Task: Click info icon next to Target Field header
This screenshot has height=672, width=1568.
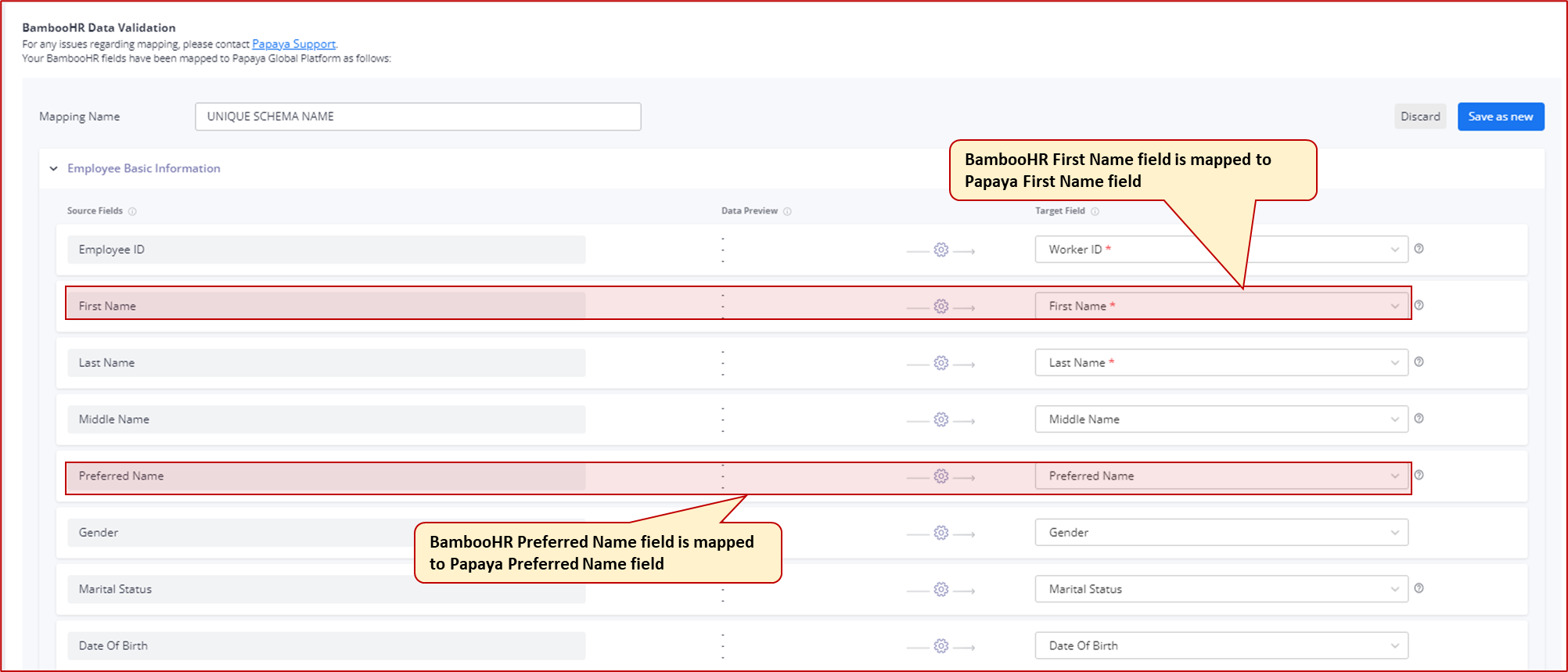Action: coord(1095,211)
